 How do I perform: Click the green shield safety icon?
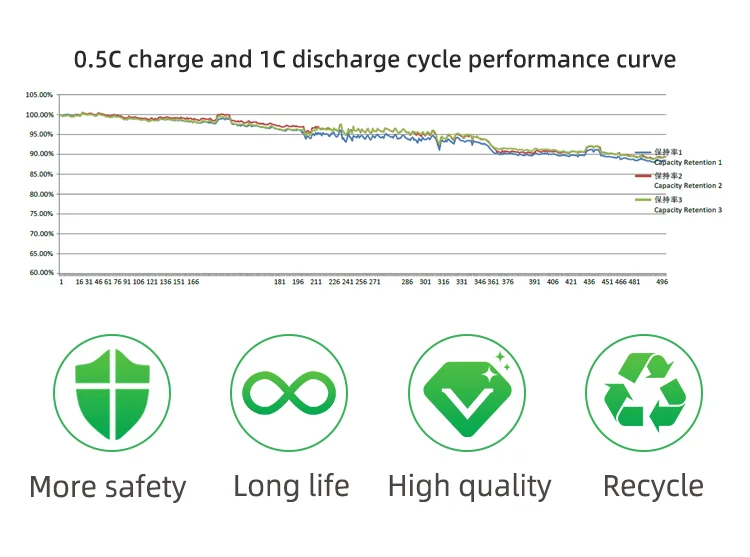[112, 393]
